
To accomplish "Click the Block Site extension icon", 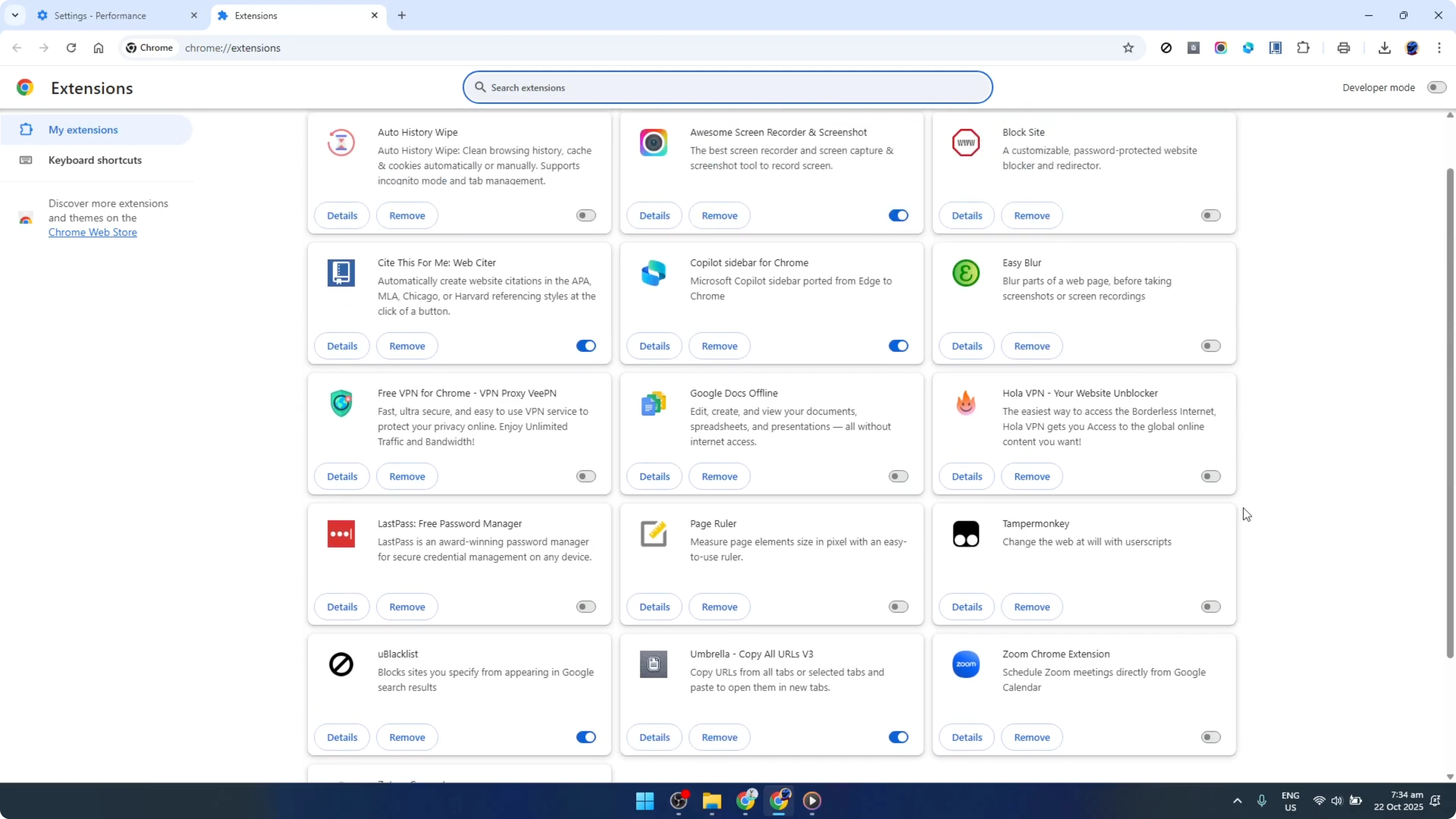I will point(965,142).
